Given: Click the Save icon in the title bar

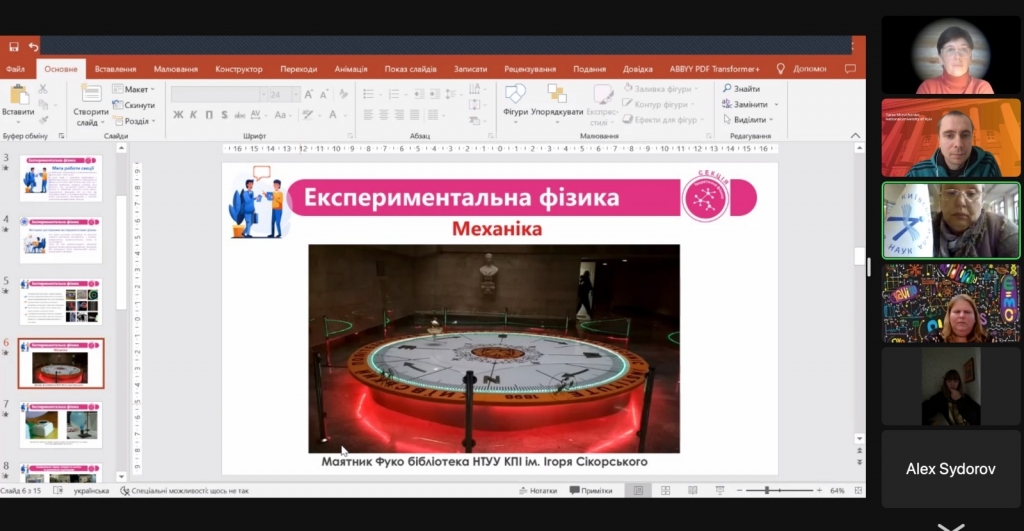Looking at the screenshot, I should coord(13,46).
